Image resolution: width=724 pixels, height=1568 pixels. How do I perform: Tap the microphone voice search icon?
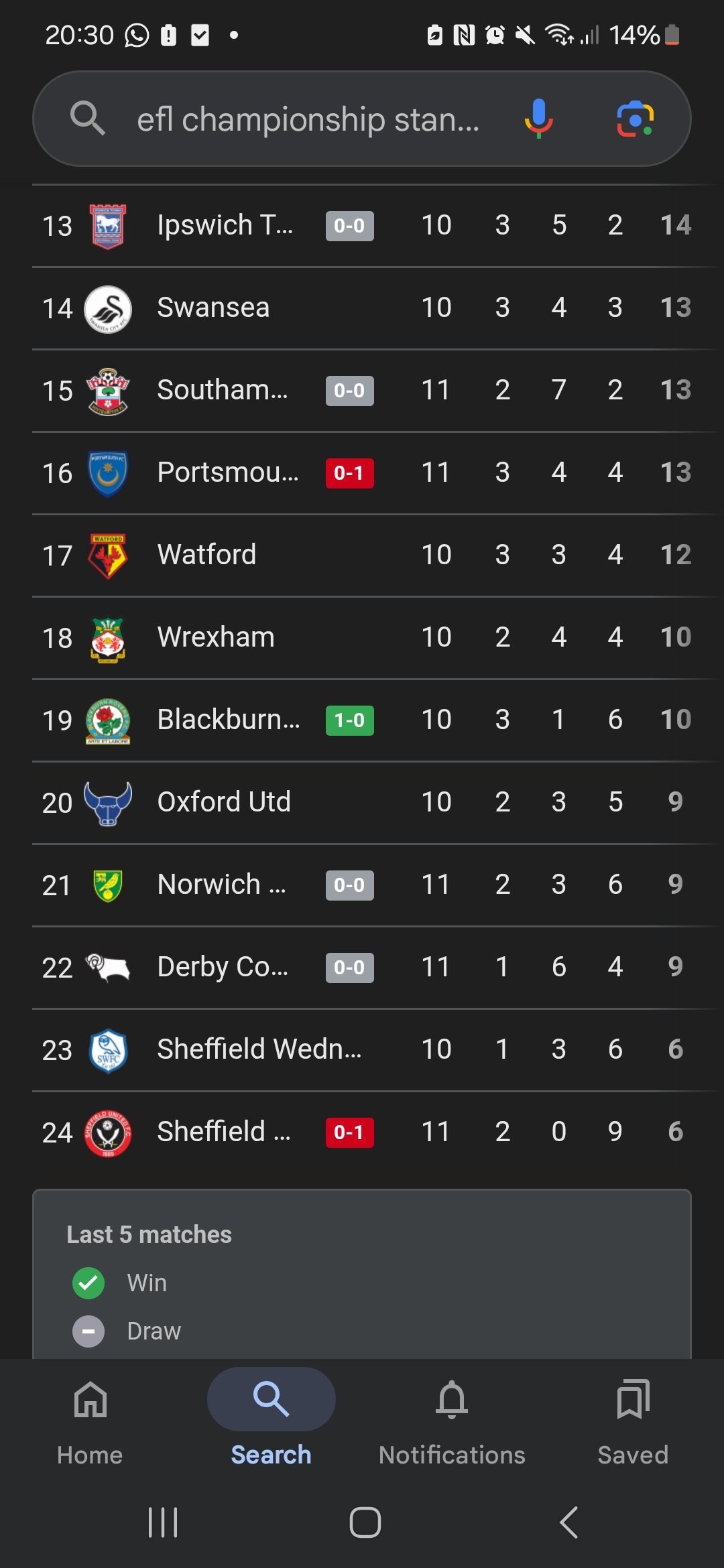pos(538,119)
